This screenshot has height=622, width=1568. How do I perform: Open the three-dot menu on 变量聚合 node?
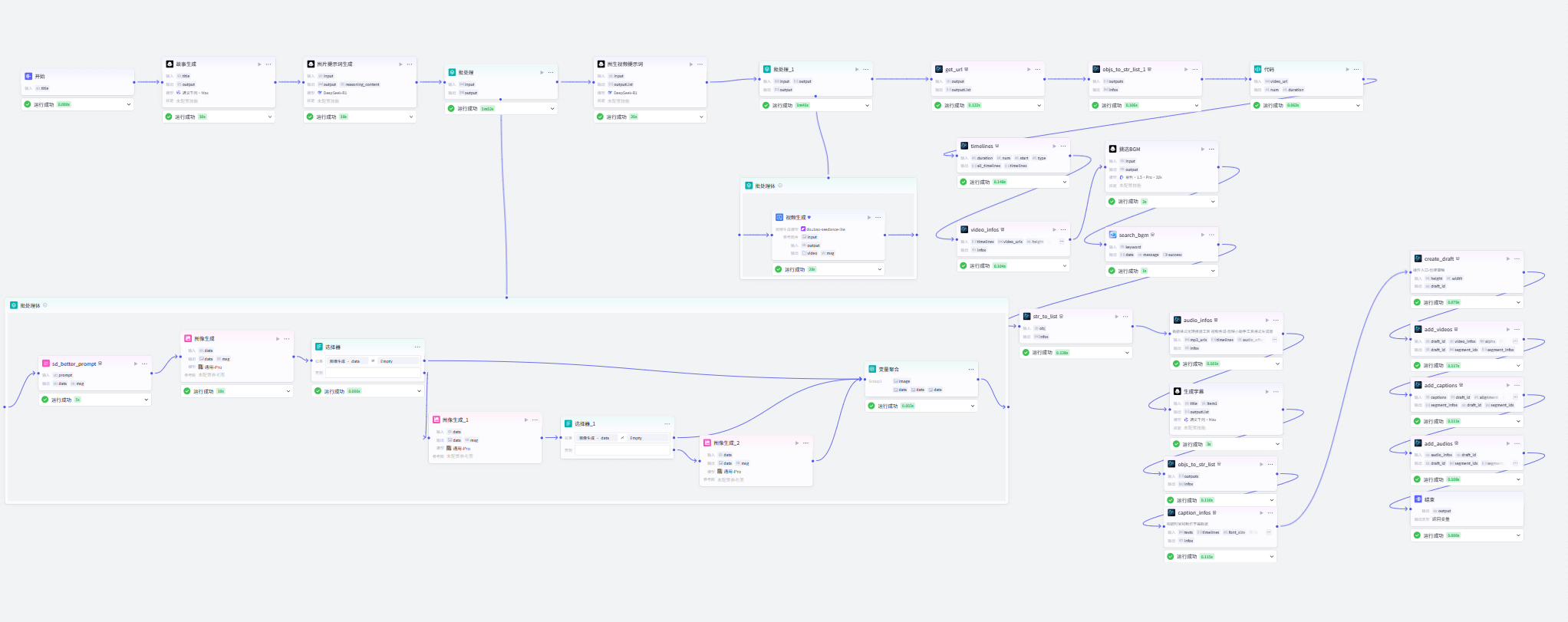970,370
